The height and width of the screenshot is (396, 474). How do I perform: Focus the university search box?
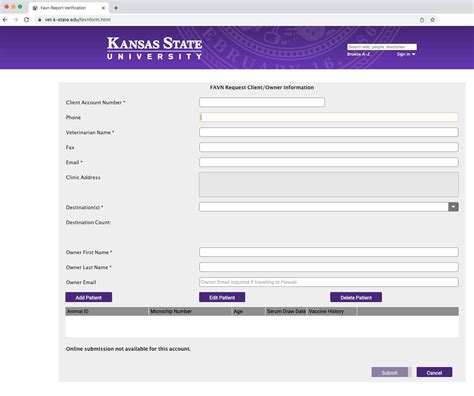click(382, 47)
